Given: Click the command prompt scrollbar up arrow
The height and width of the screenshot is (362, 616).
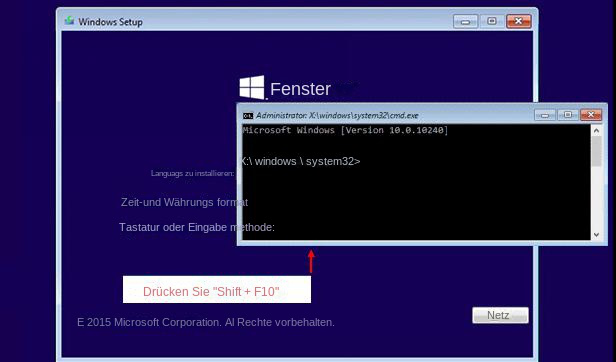Looking at the screenshot, I should click(x=596, y=130).
